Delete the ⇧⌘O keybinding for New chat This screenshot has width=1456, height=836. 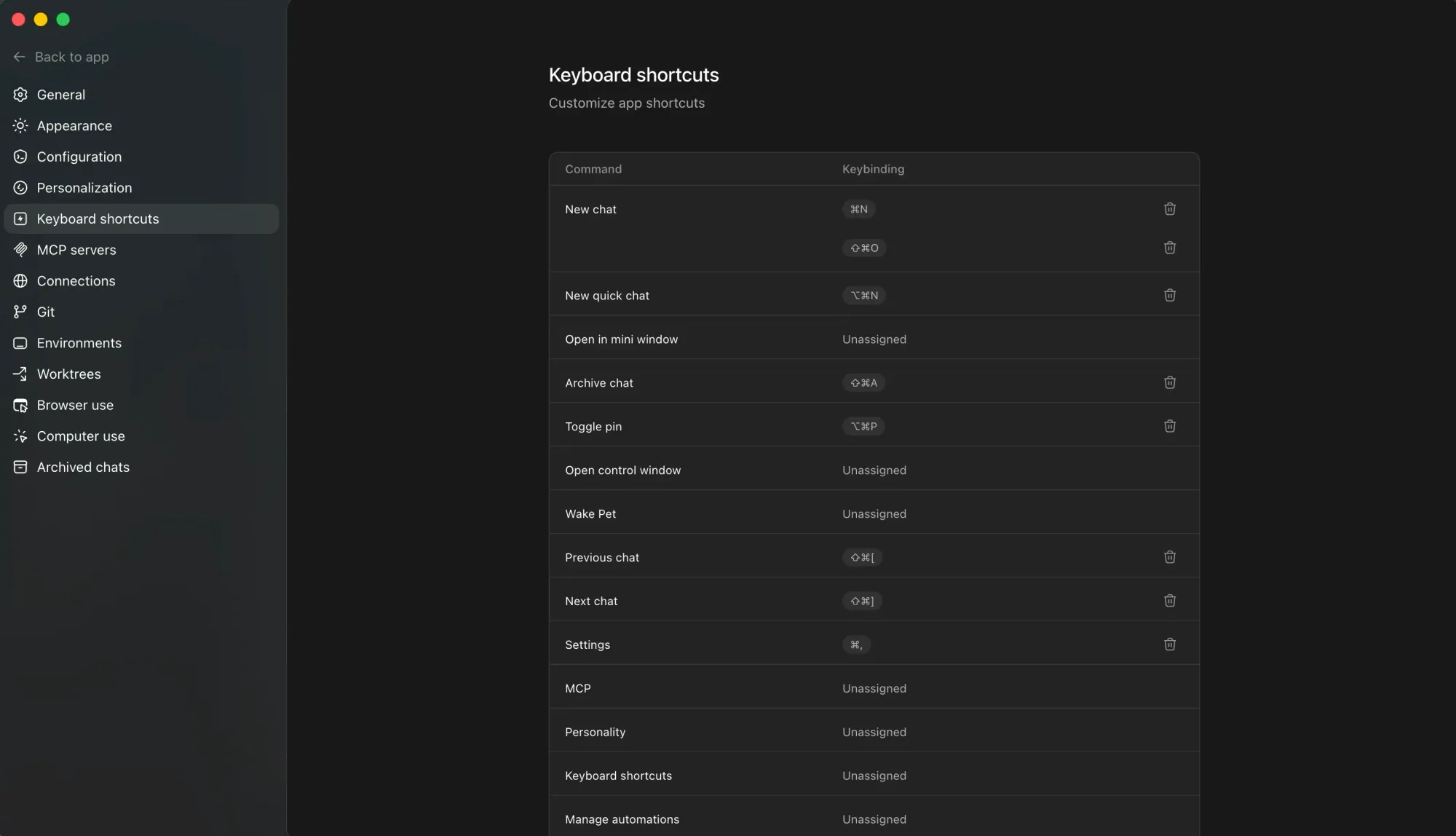click(1170, 248)
